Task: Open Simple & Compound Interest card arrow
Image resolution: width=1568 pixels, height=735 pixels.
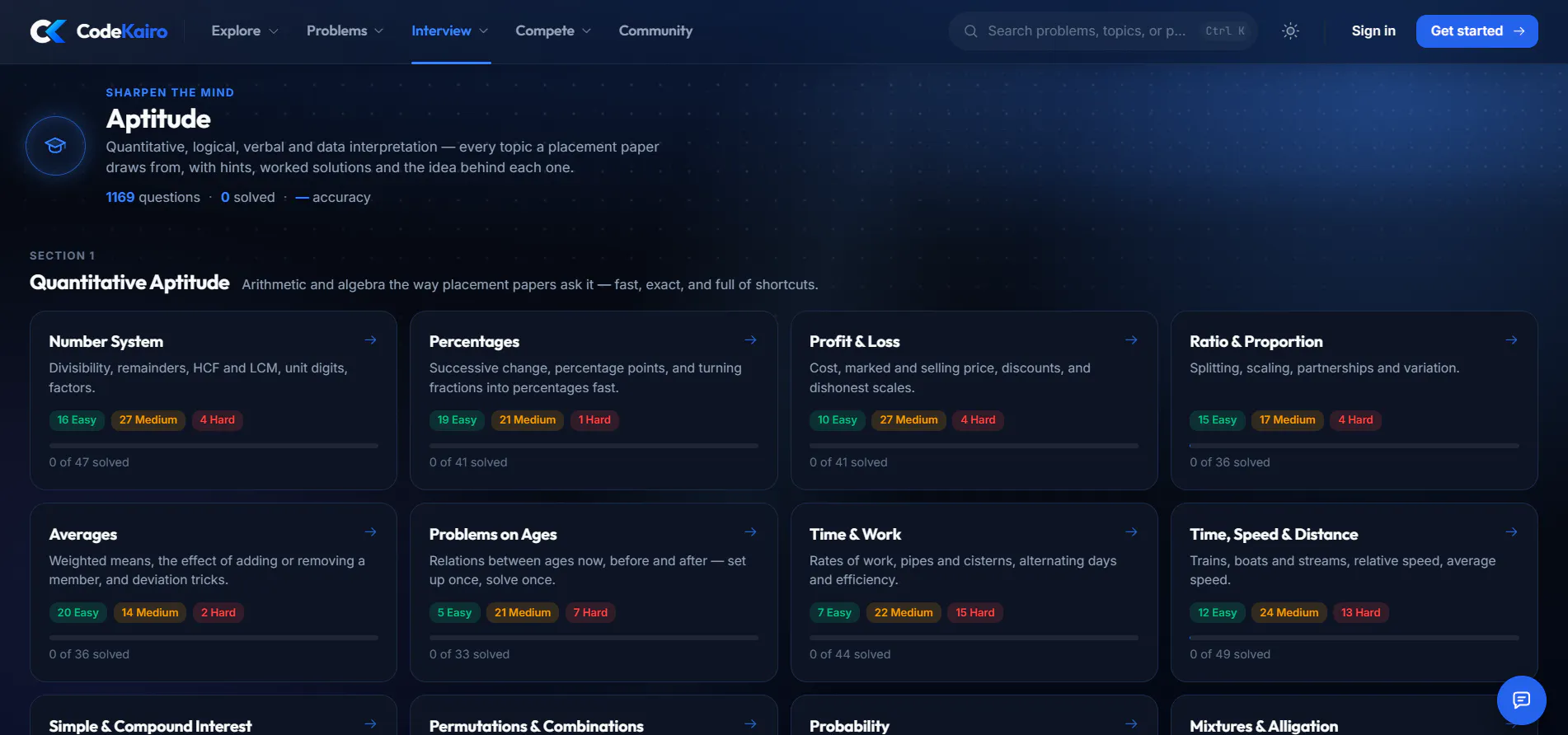Action: point(371,724)
